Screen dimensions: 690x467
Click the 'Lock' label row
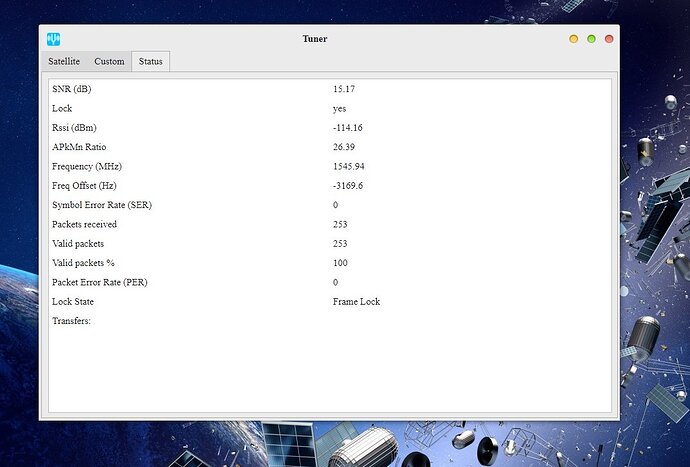pos(62,108)
